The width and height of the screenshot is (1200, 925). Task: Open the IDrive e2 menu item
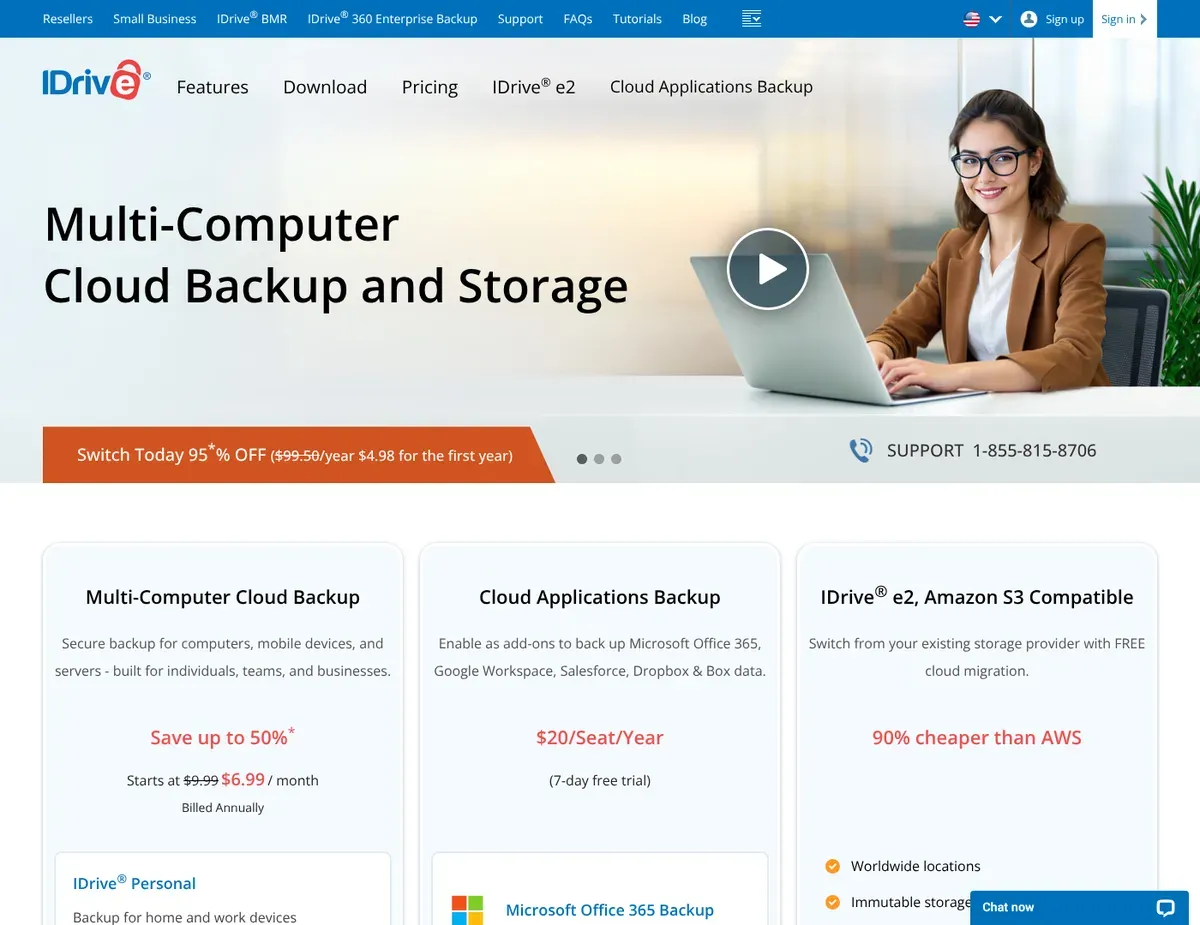click(534, 86)
